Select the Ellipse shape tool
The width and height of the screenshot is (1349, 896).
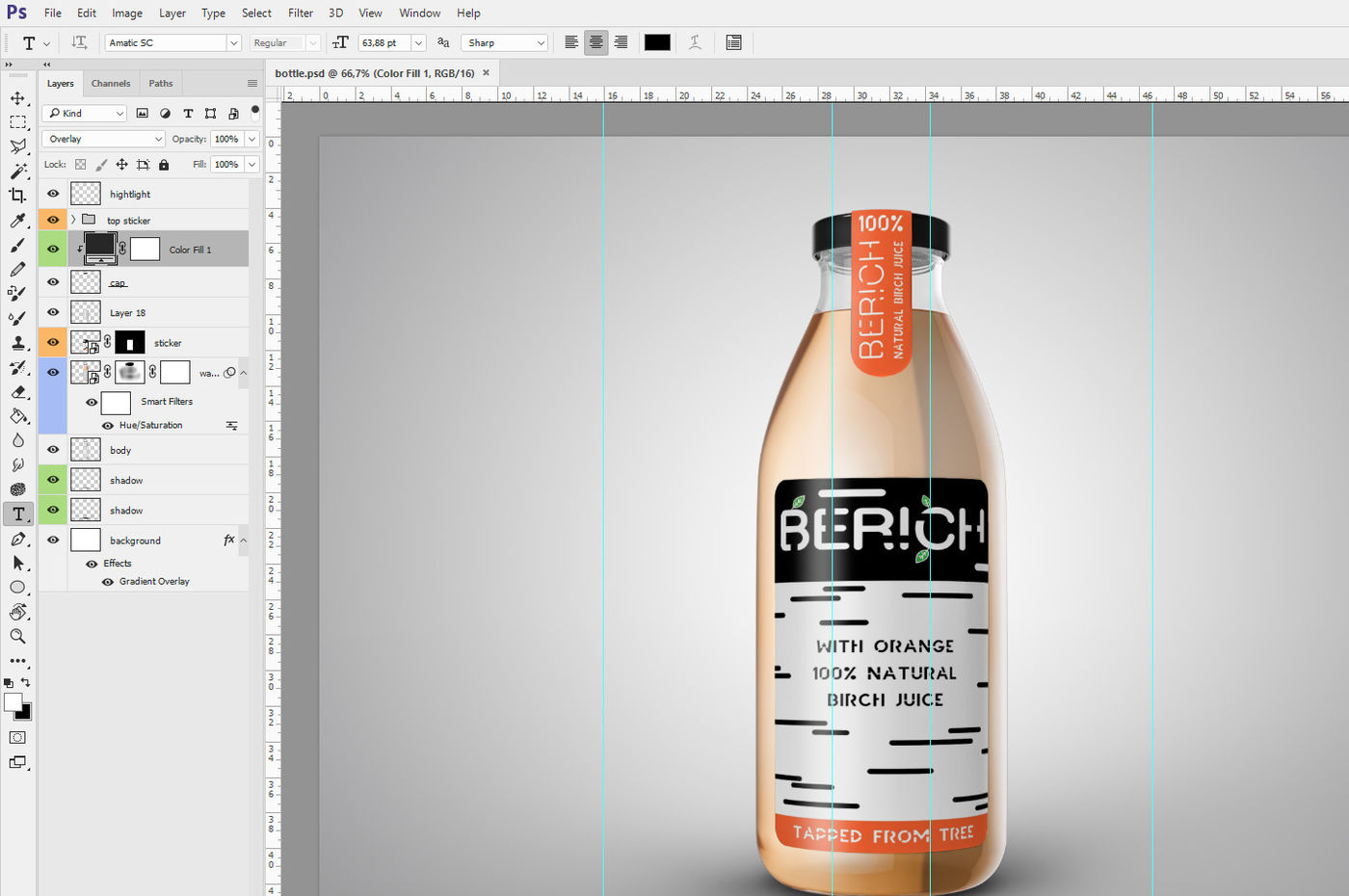pyautogui.click(x=17, y=588)
